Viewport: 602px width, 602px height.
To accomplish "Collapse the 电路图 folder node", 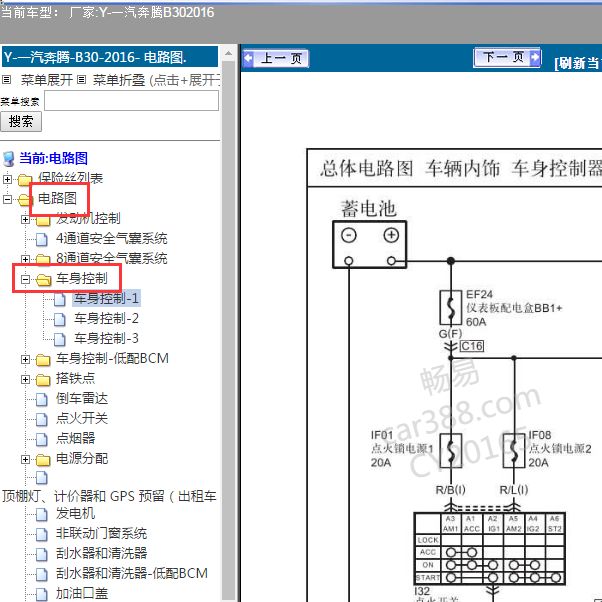I will pyautogui.click(x=7, y=199).
